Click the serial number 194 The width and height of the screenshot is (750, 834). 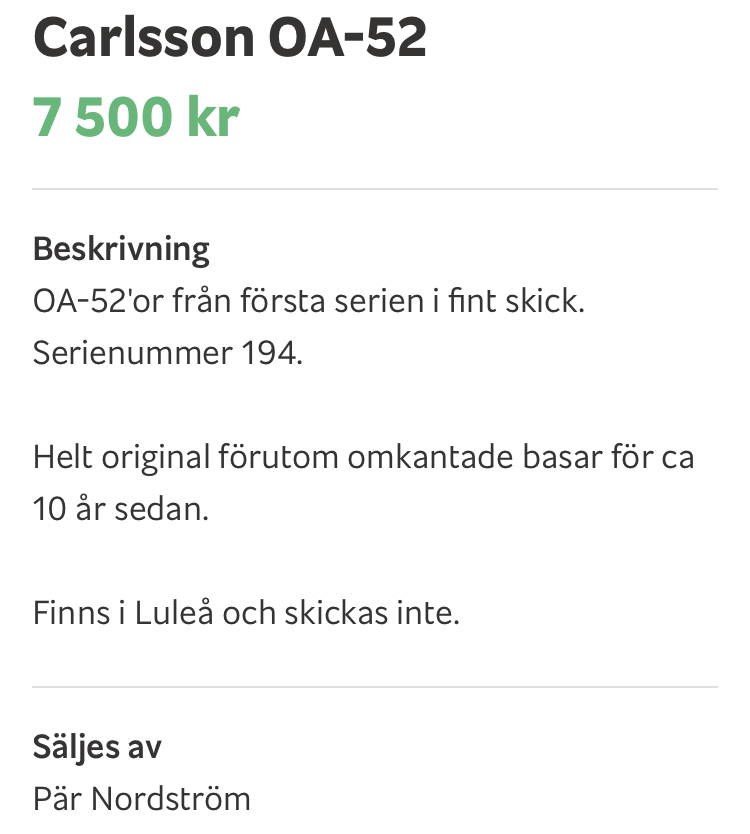coord(272,352)
